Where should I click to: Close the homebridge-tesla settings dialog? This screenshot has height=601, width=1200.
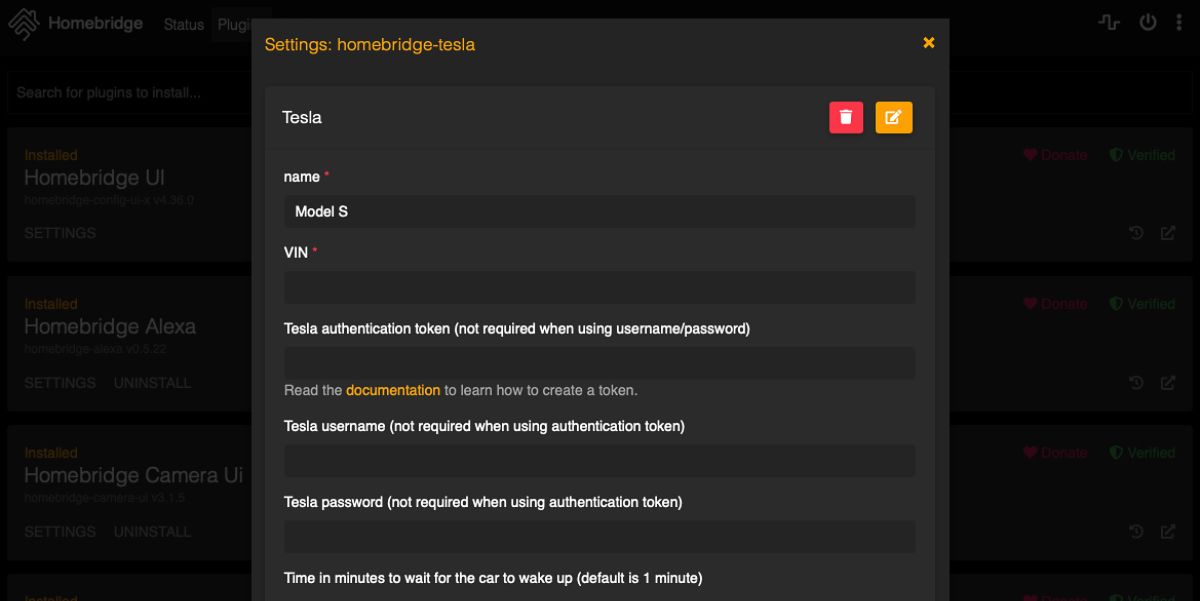click(929, 43)
